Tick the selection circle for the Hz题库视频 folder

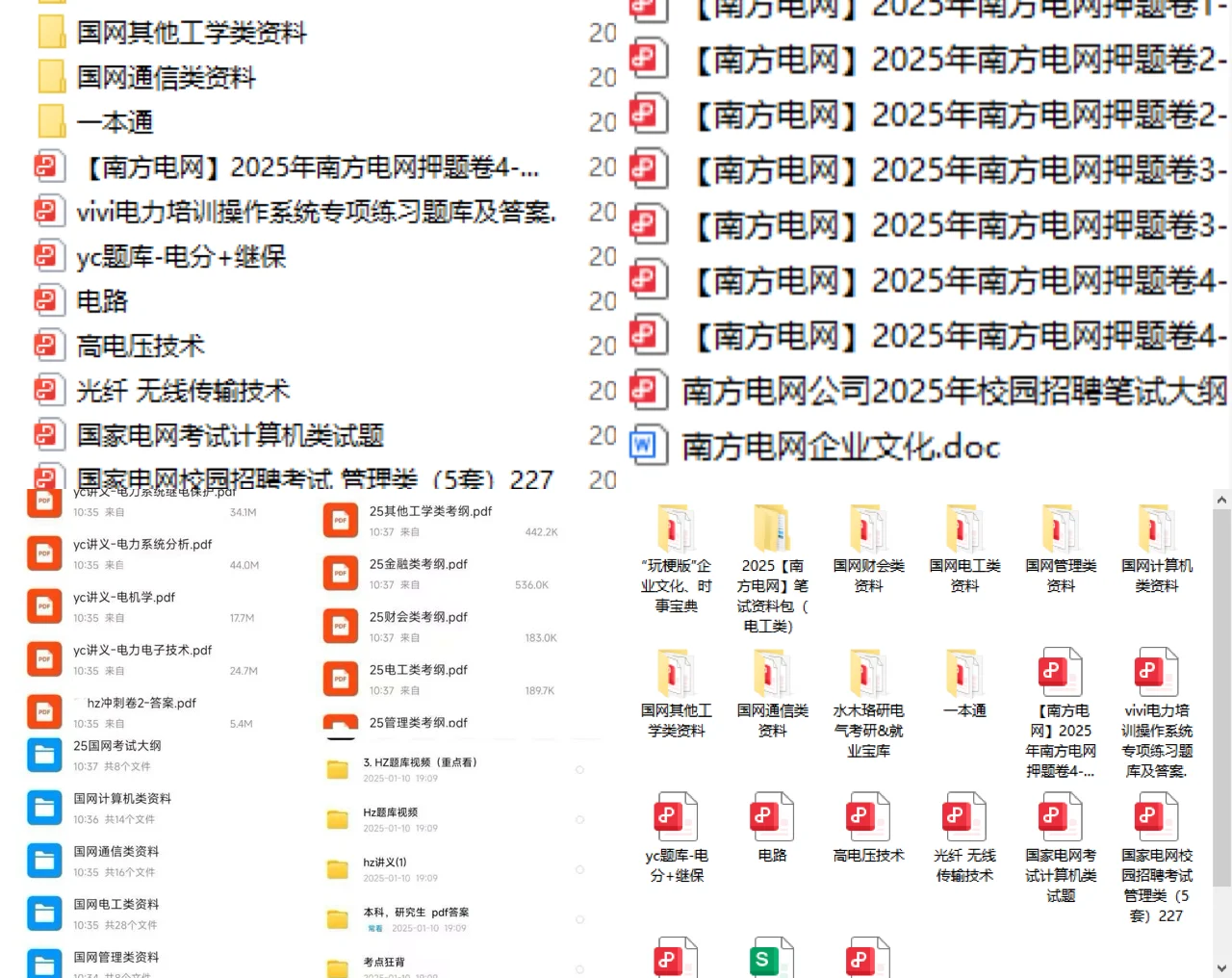click(x=579, y=820)
